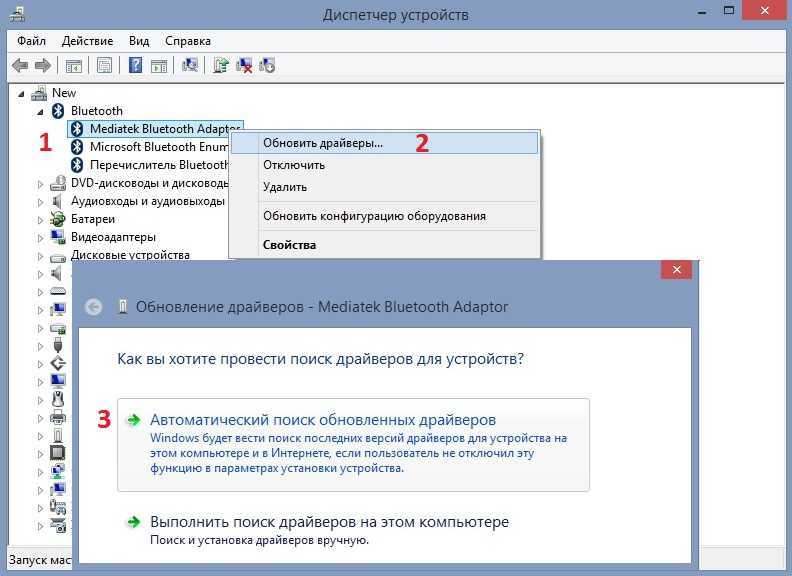Choose Обновить конфигурацию оборудования
This screenshot has height=576, width=792.
[385, 216]
